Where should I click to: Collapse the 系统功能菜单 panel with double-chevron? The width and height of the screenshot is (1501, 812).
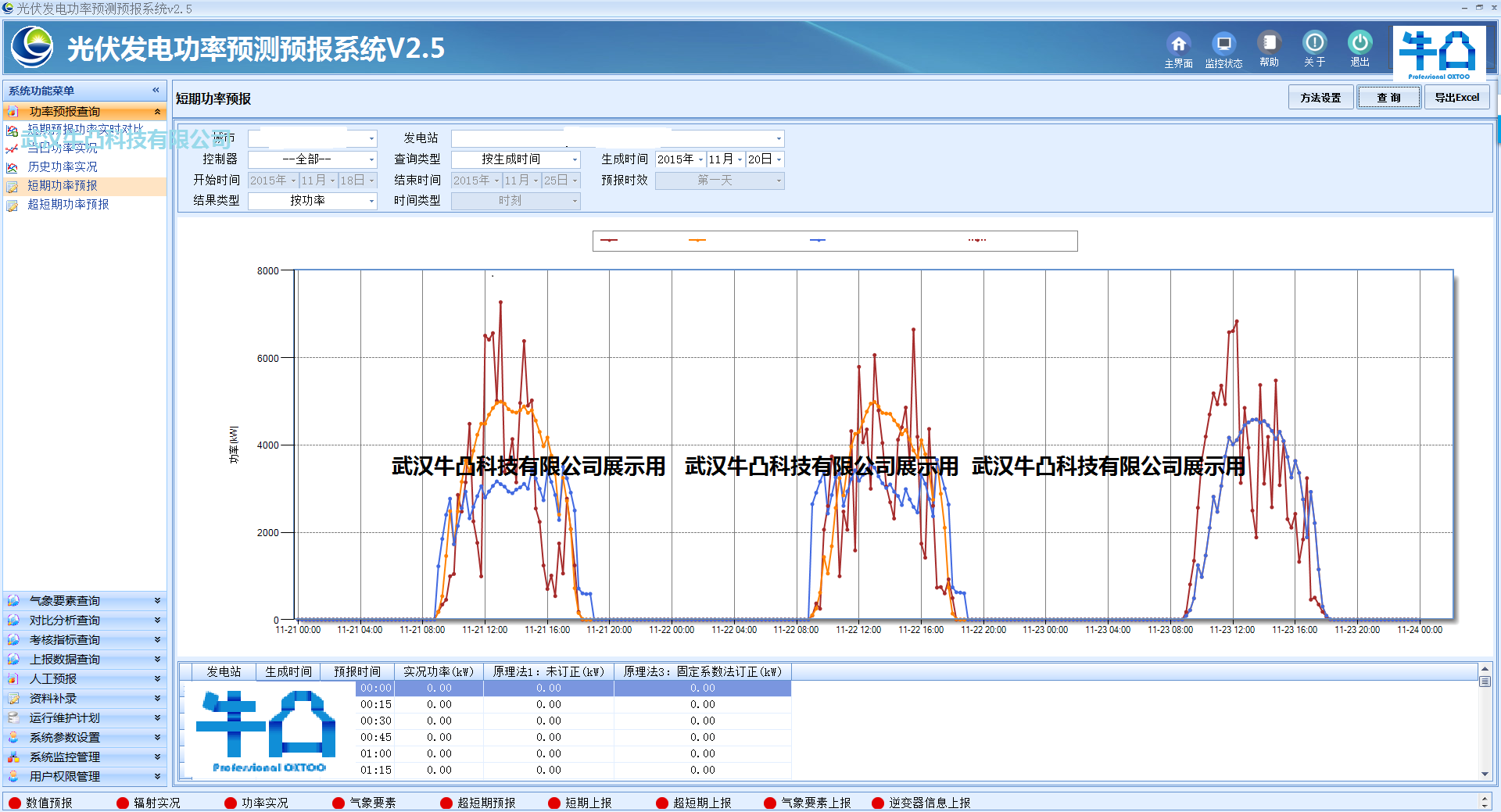click(x=156, y=91)
